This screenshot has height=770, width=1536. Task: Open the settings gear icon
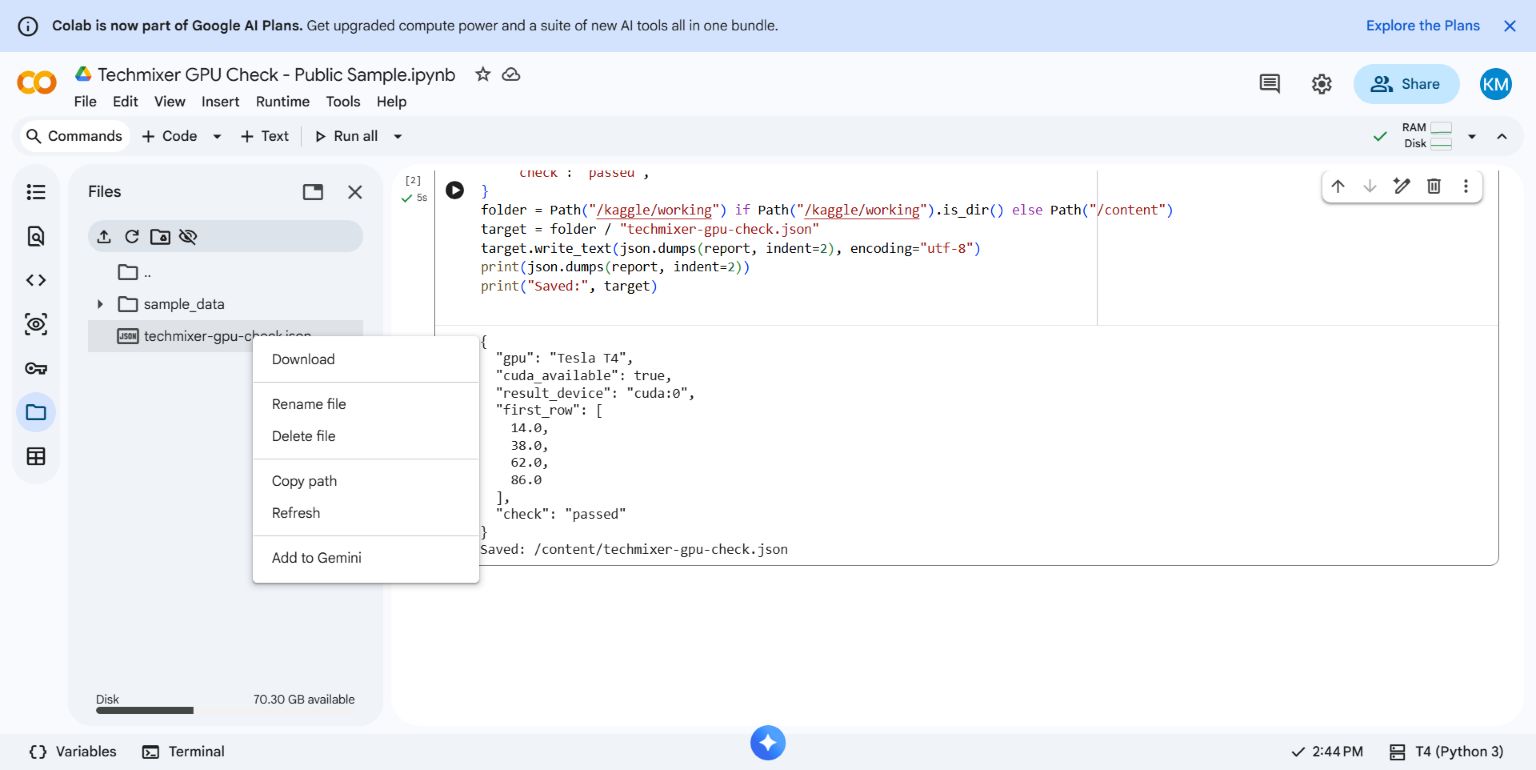[x=1322, y=84]
